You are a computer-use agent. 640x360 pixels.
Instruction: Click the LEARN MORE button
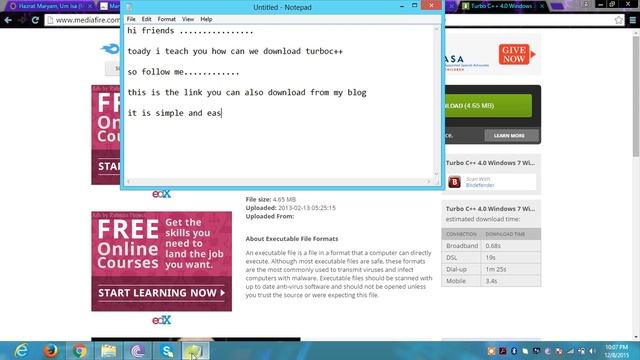click(511, 136)
